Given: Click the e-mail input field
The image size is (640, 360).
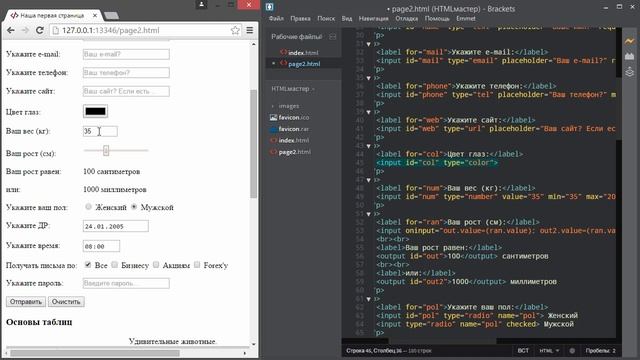Looking at the screenshot, I should click(126, 54).
